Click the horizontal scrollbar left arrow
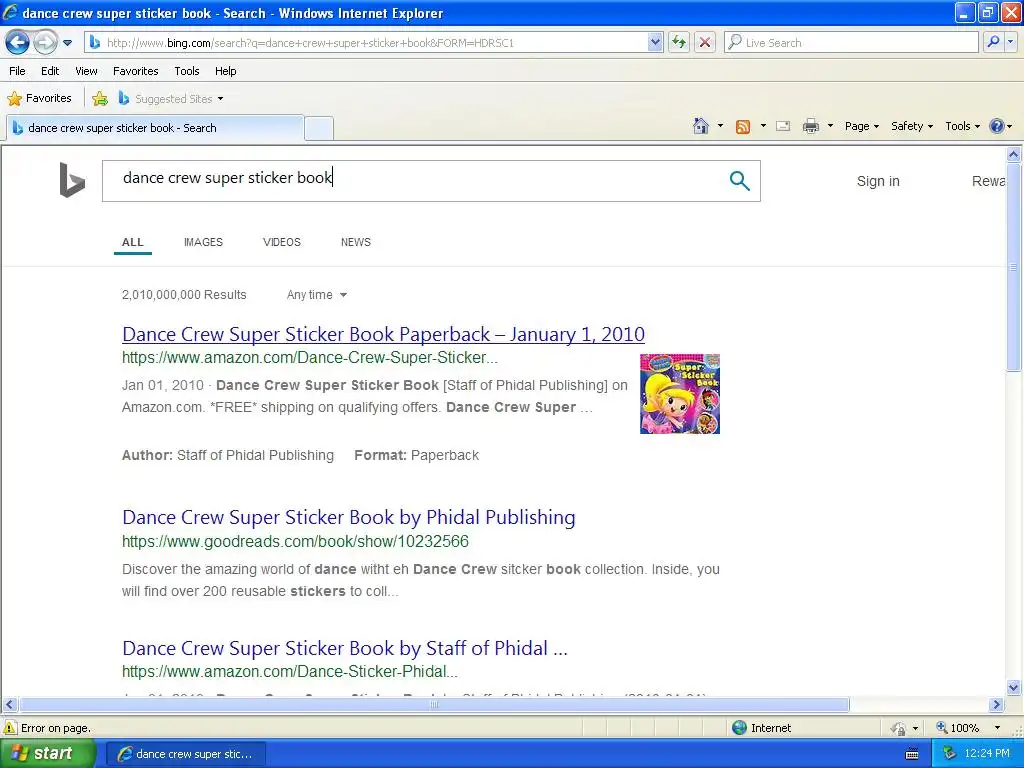The width and height of the screenshot is (1024, 768). coord(9,705)
